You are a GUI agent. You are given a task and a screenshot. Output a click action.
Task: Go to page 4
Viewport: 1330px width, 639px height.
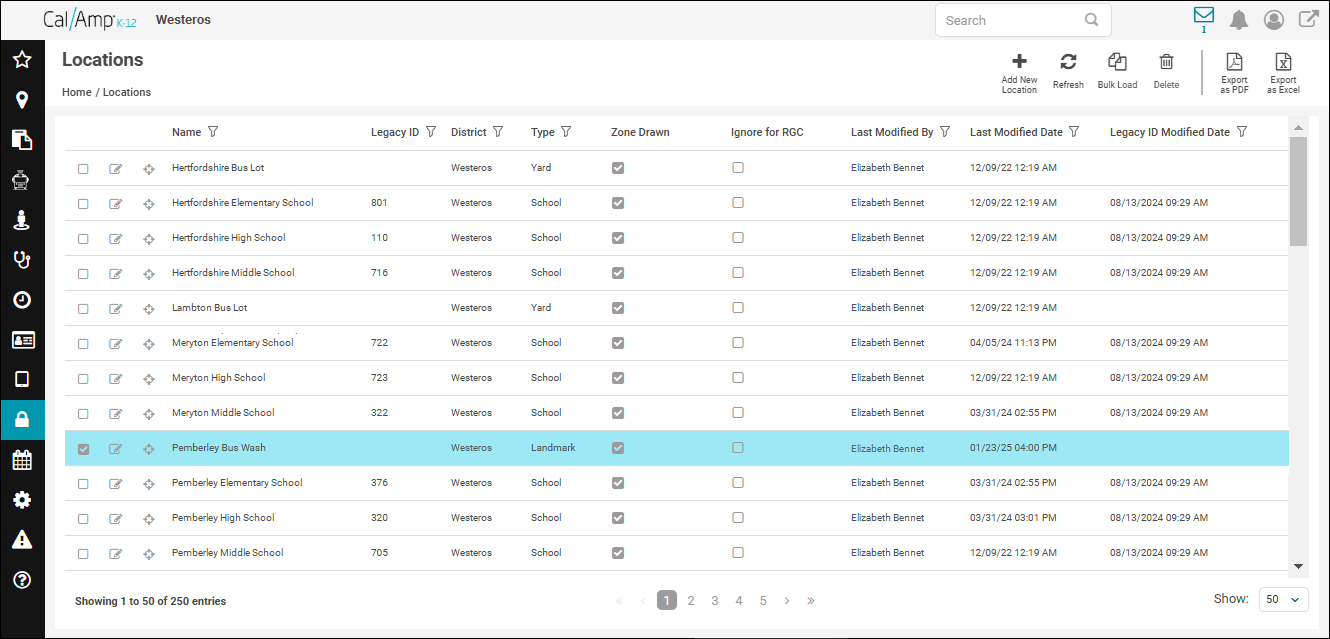[x=739, y=600]
